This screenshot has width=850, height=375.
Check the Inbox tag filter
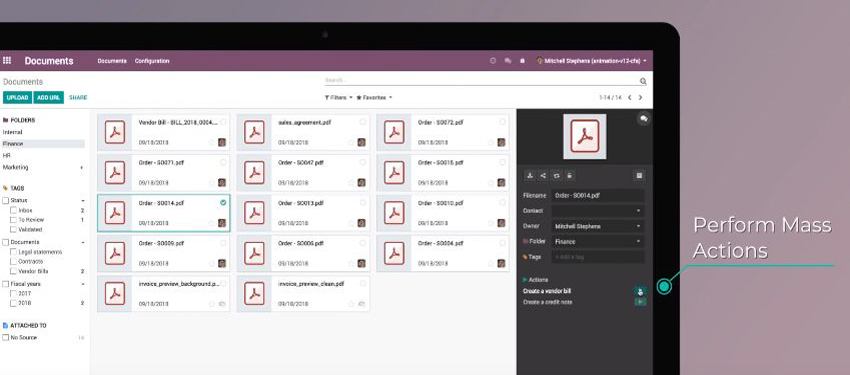pos(14,210)
